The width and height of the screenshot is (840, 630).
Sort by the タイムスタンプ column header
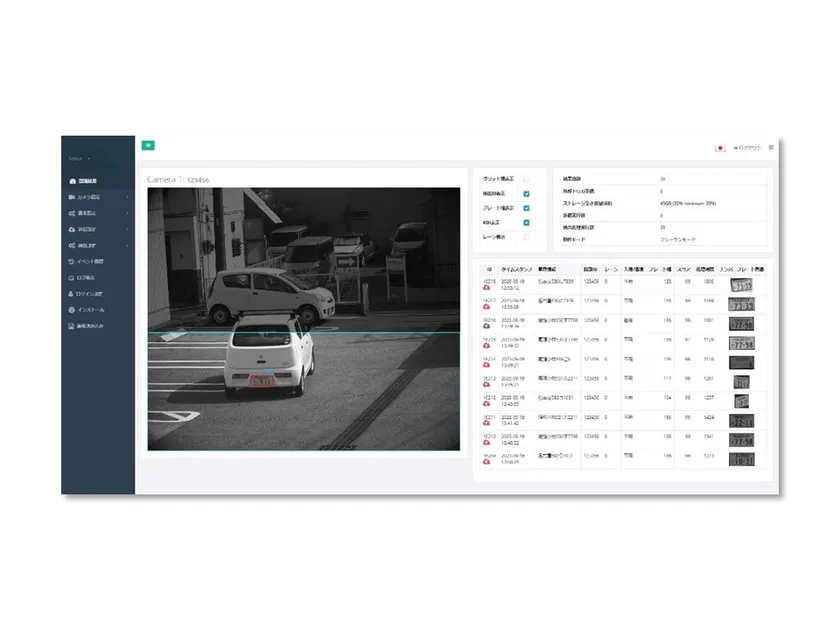click(516, 269)
